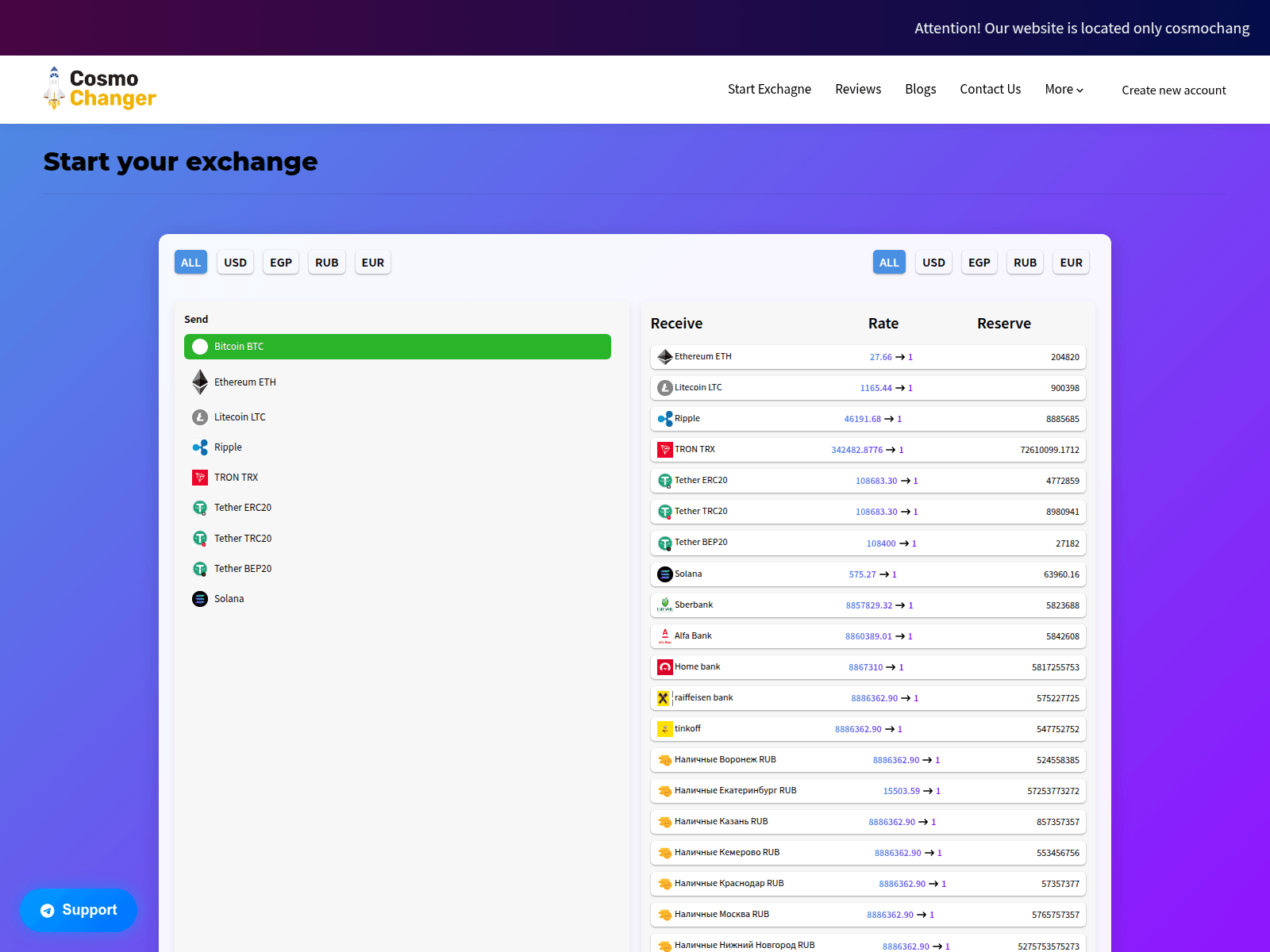Select Наличные Казань RUB receive option
This screenshot has height=952, width=1270.
[x=868, y=822]
